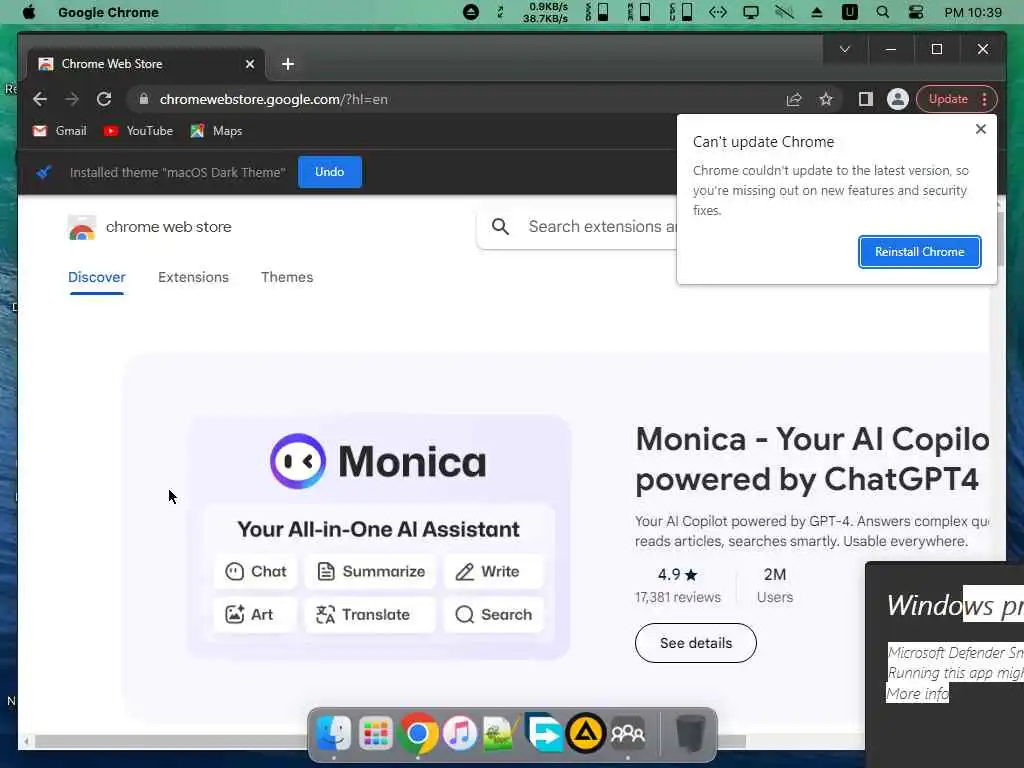The height and width of the screenshot is (768, 1024).
Task: Open Control Center toggles icon in menu bar
Action: tap(916, 12)
